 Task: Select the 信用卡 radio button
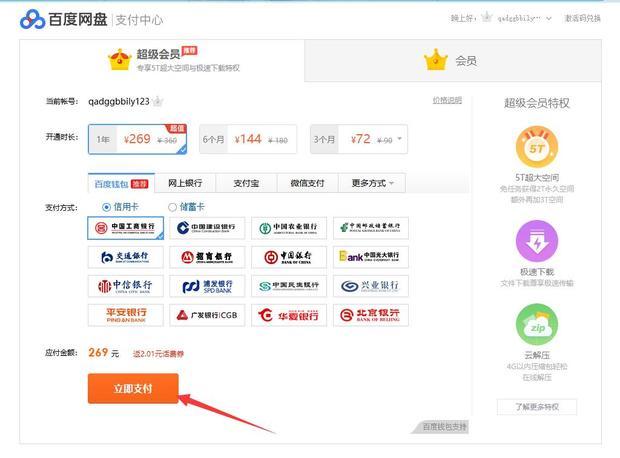(106, 207)
